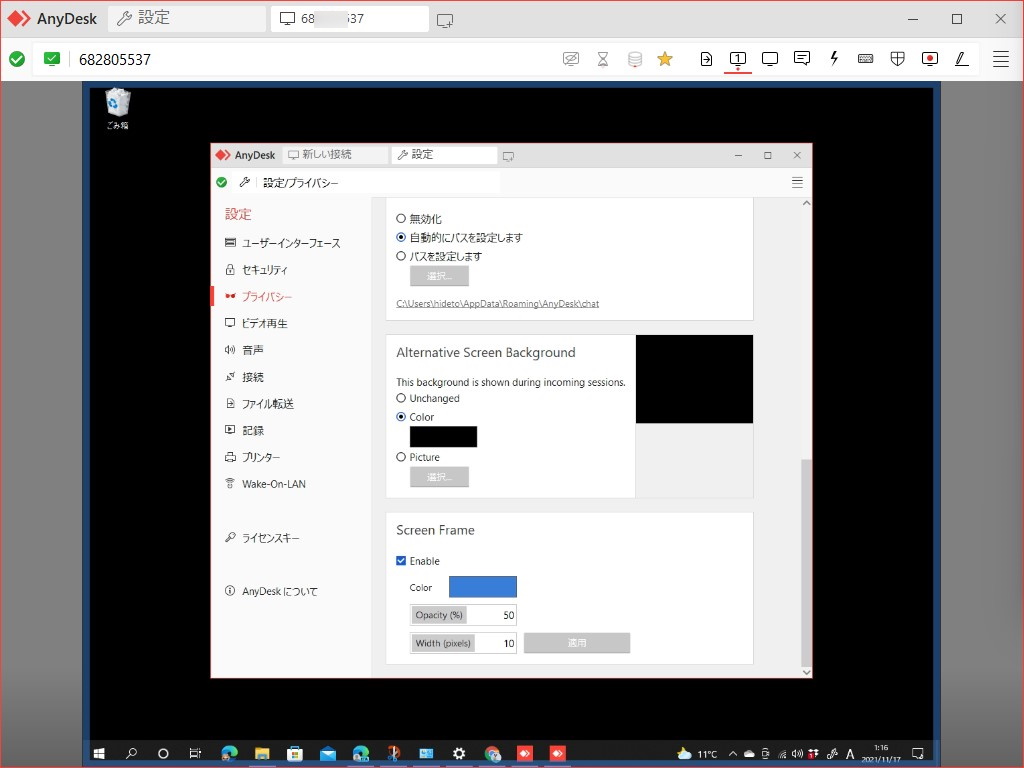Toggle the gold favorite star

point(665,59)
